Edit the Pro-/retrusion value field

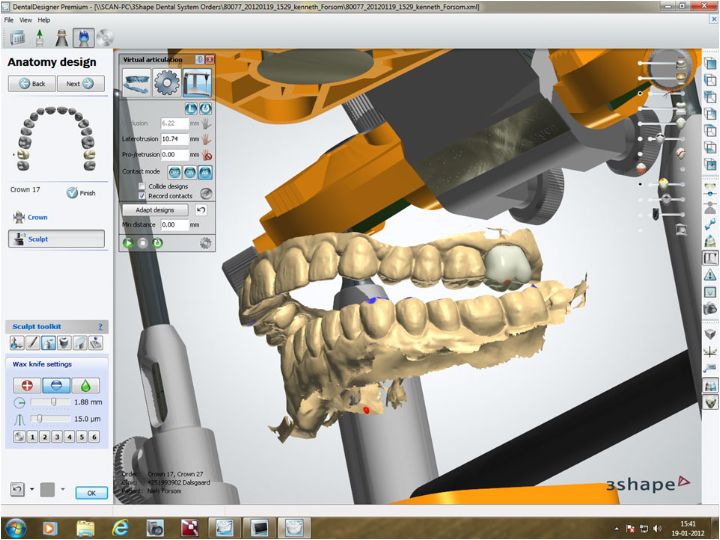click(x=175, y=155)
